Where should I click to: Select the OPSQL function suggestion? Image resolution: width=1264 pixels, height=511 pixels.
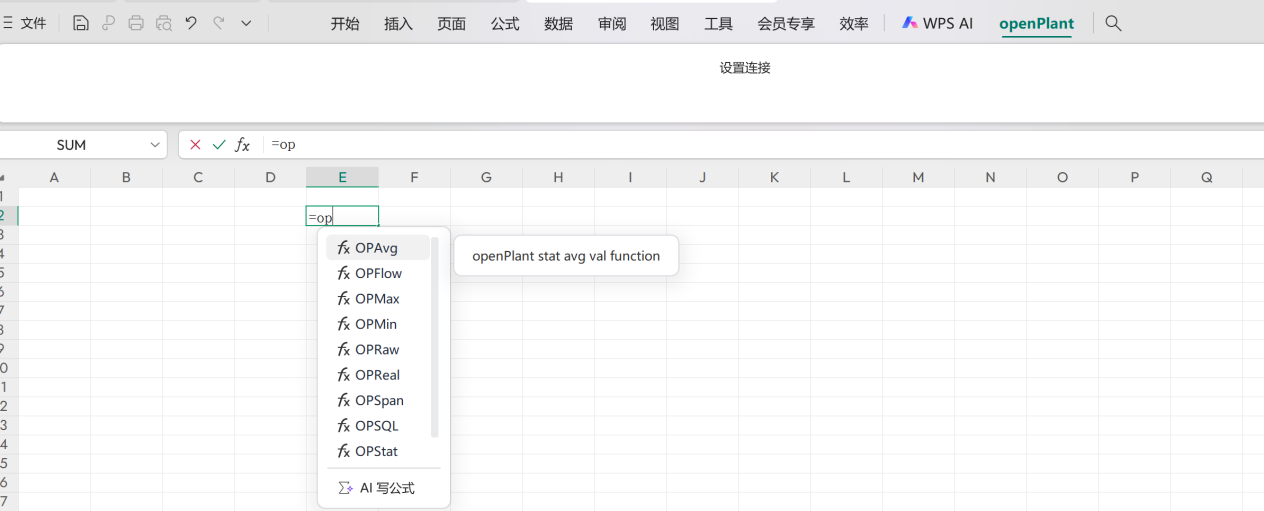coord(378,426)
